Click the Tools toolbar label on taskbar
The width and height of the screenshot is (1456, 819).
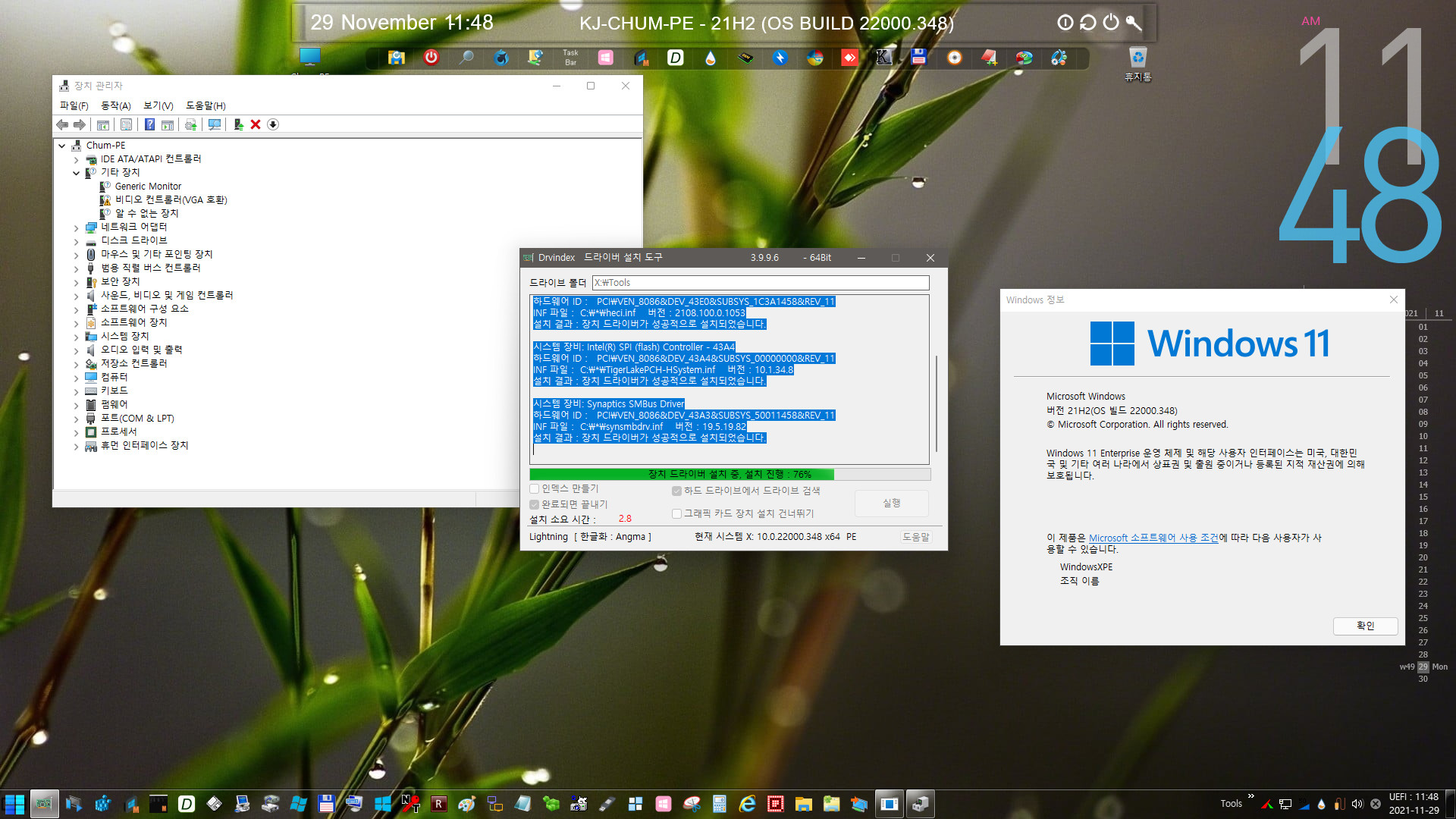1231,804
